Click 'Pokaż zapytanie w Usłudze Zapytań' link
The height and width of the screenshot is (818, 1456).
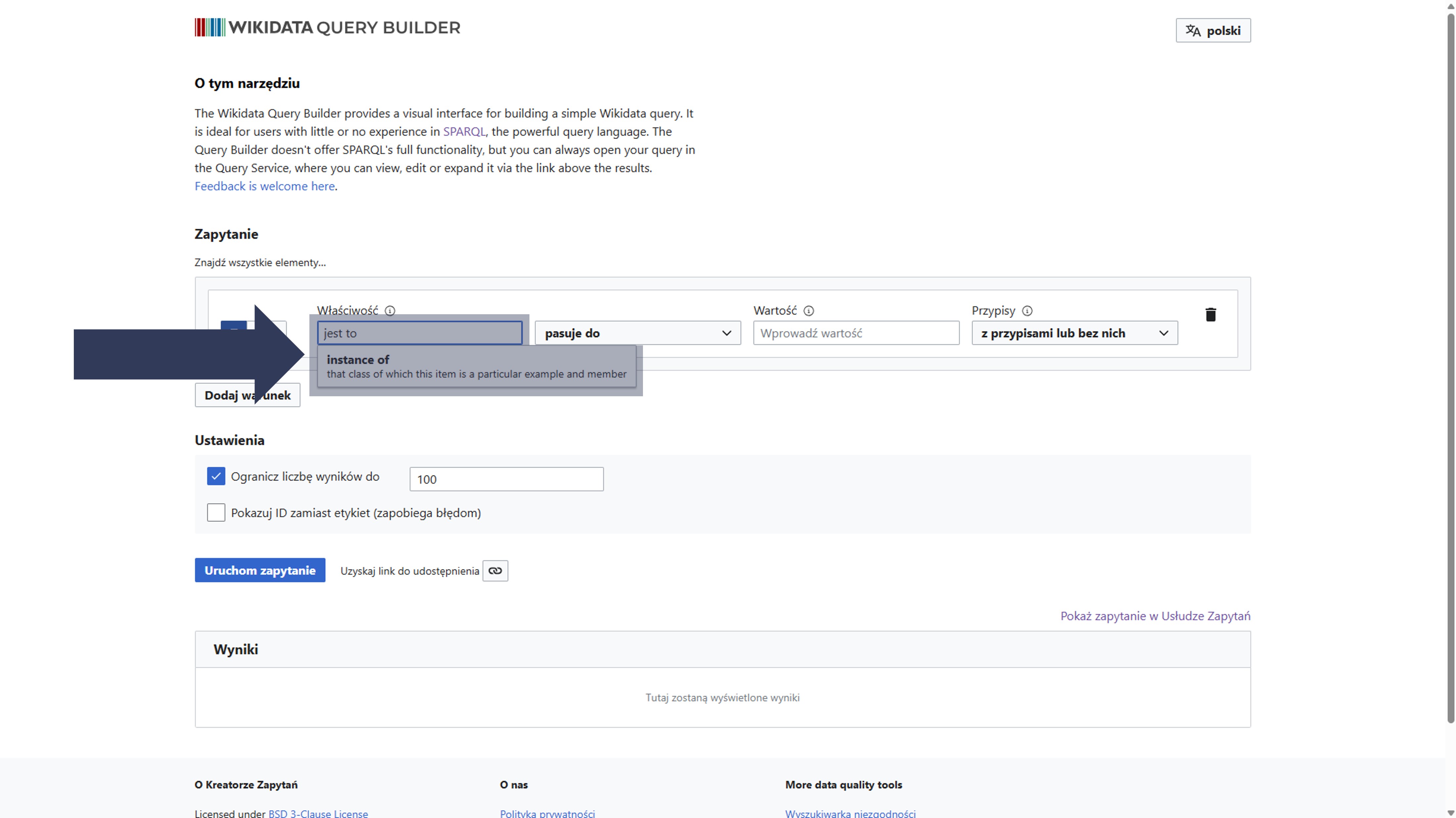pyautogui.click(x=1155, y=616)
